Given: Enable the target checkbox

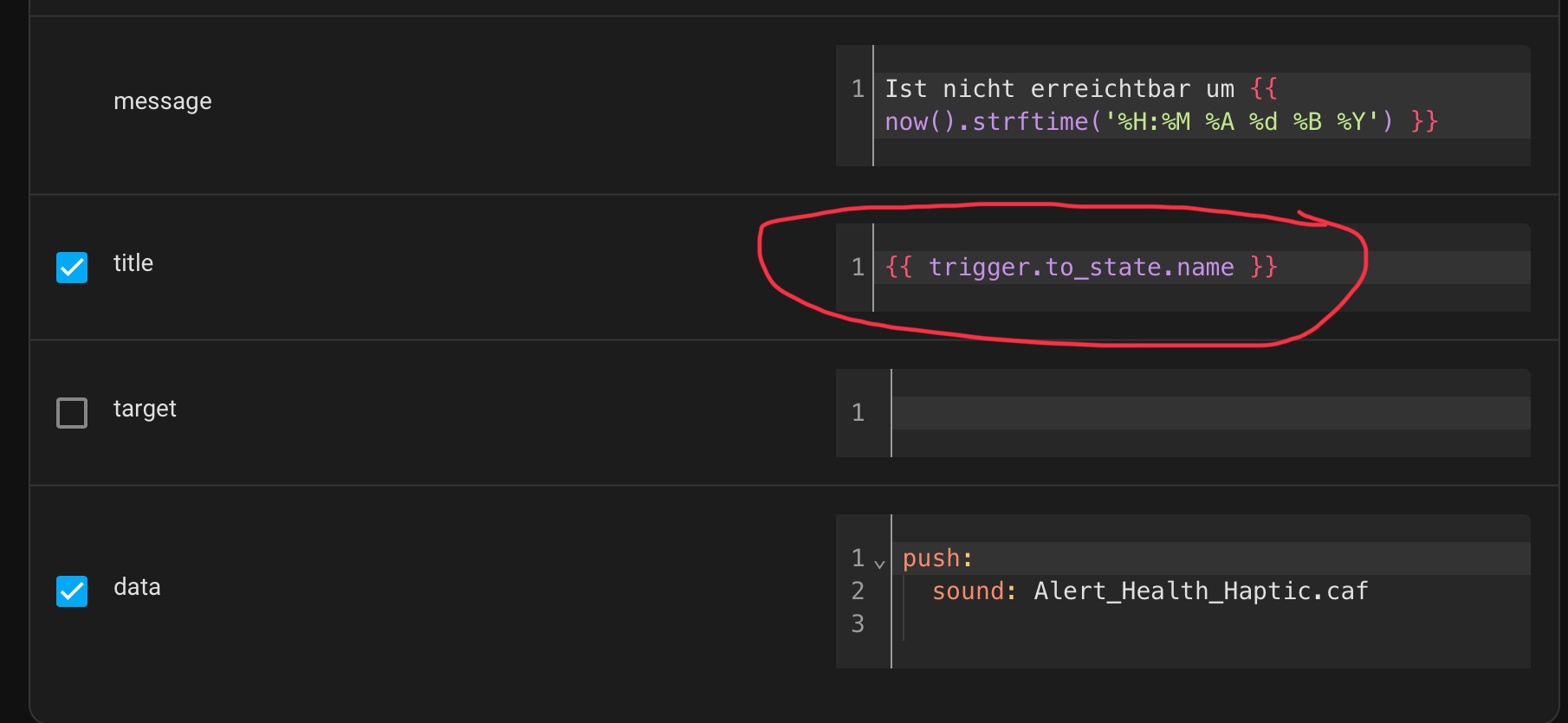Looking at the screenshot, I should click(72, 413).
